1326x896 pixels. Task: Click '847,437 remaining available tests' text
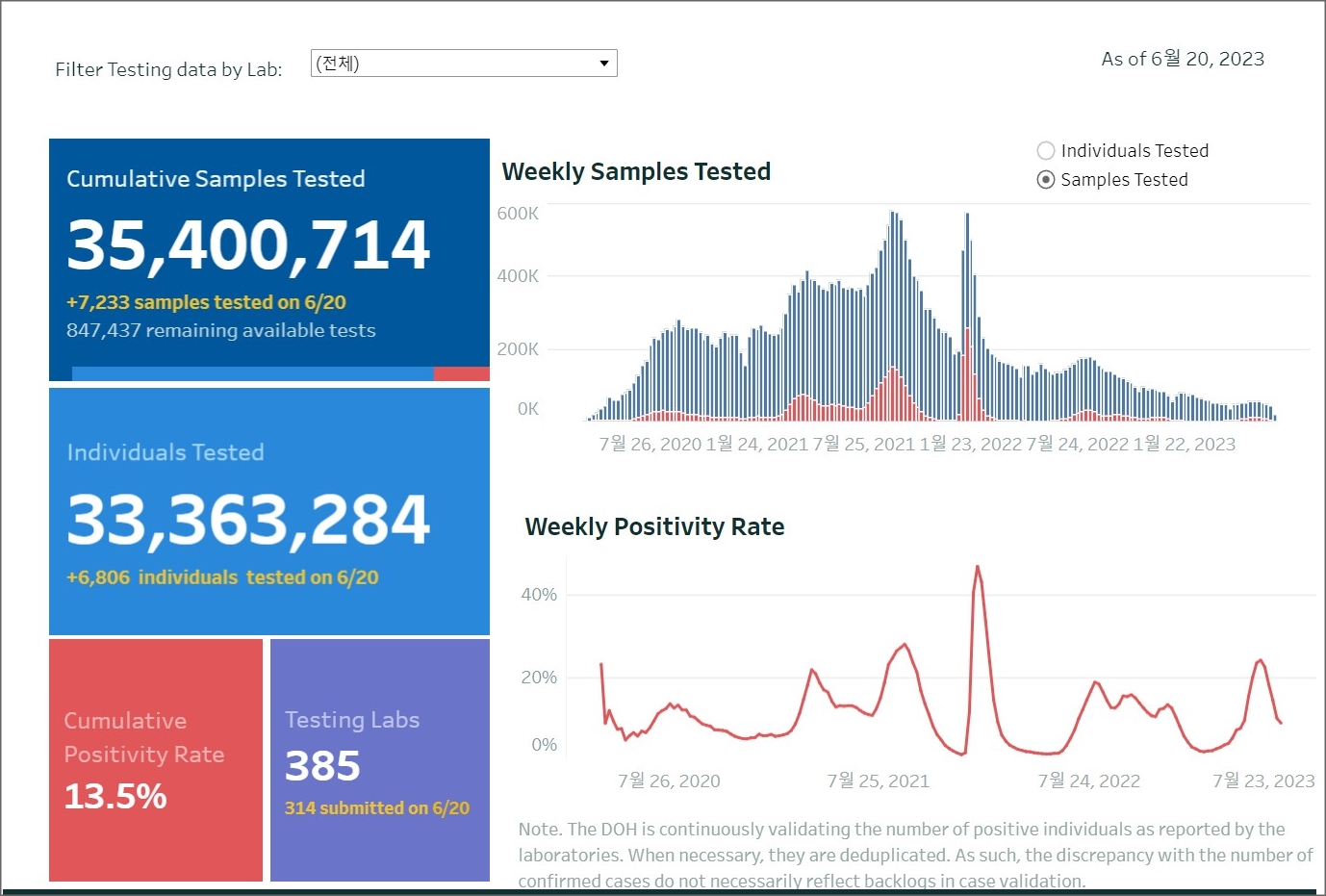(221, 330)
